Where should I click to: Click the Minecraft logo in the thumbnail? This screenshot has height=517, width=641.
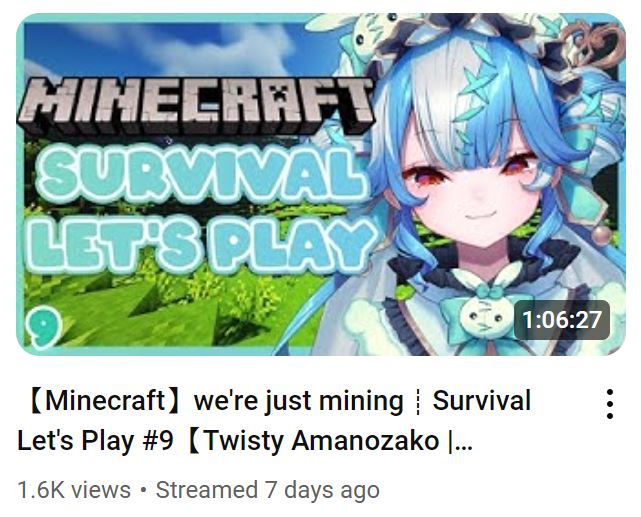tap(195, 107)
